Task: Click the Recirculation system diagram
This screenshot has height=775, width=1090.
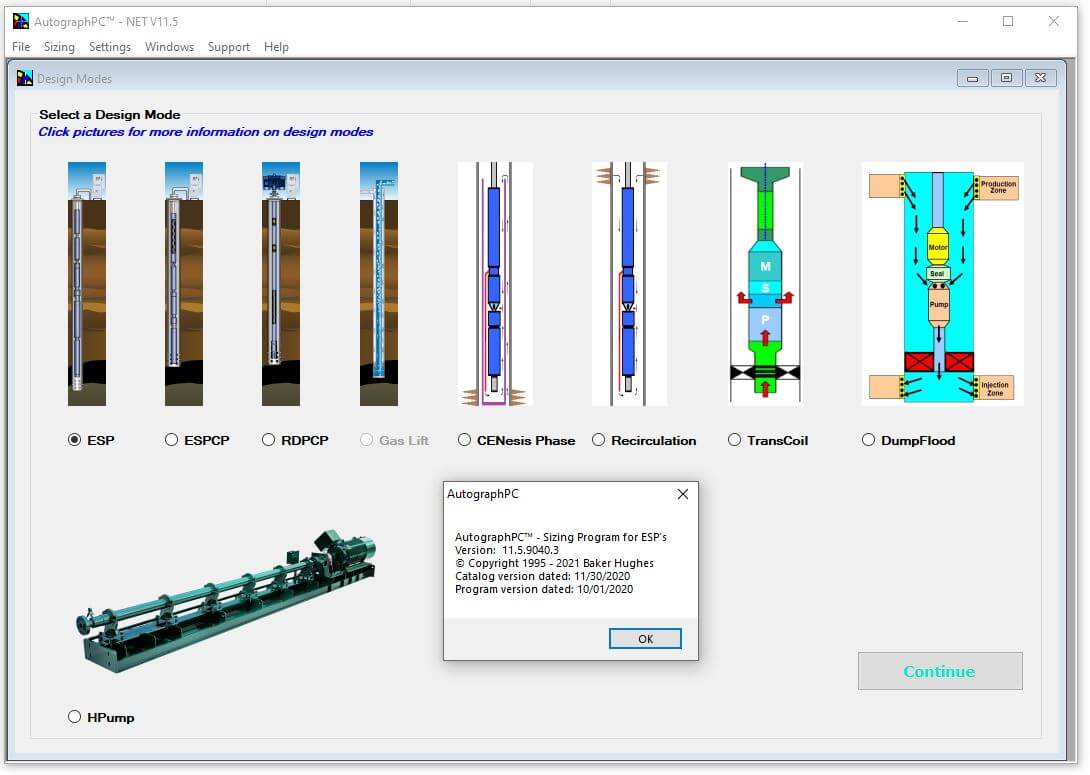Action: point(629,283)
